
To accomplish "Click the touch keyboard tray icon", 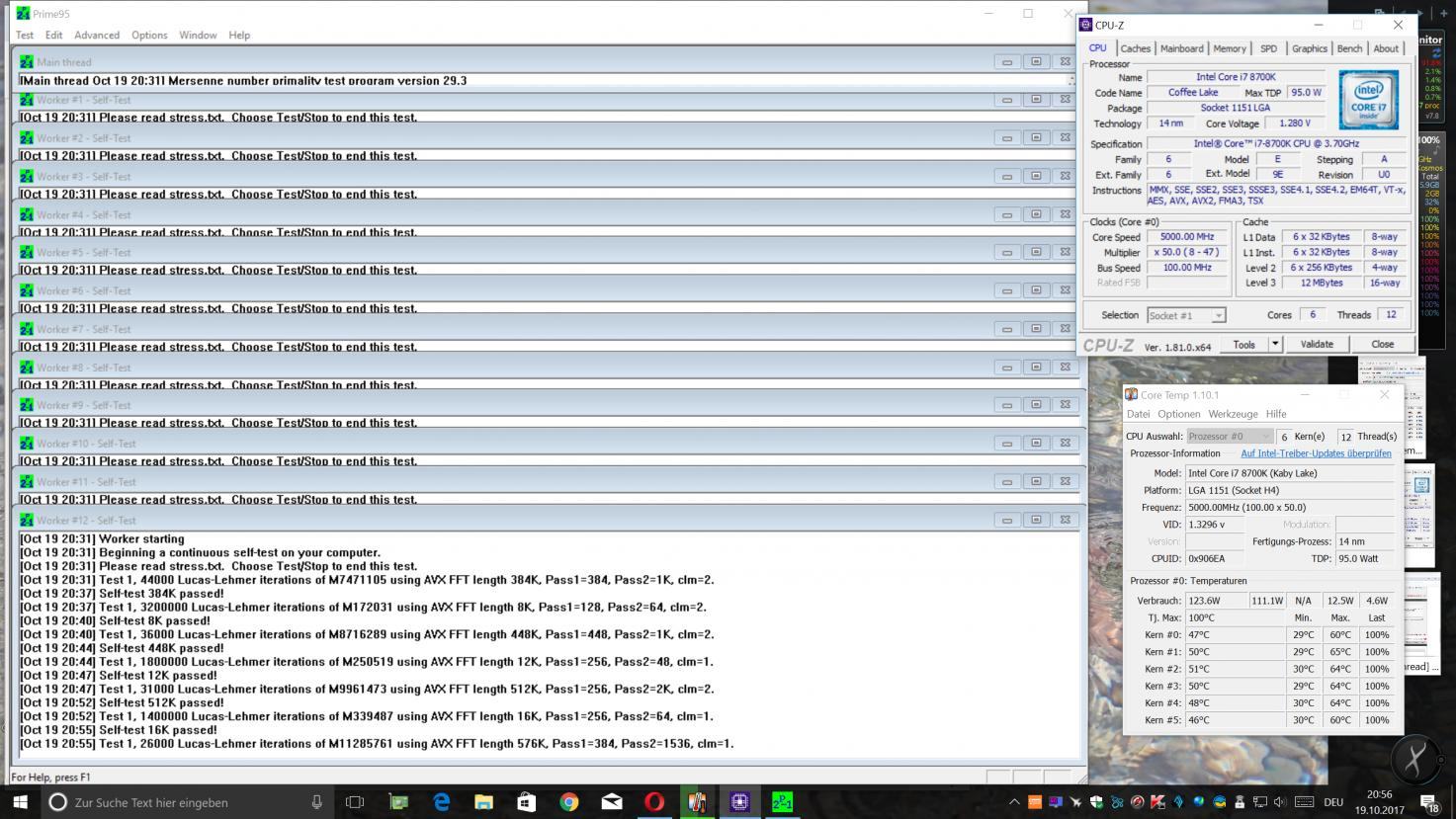I will coord(1304,802).
